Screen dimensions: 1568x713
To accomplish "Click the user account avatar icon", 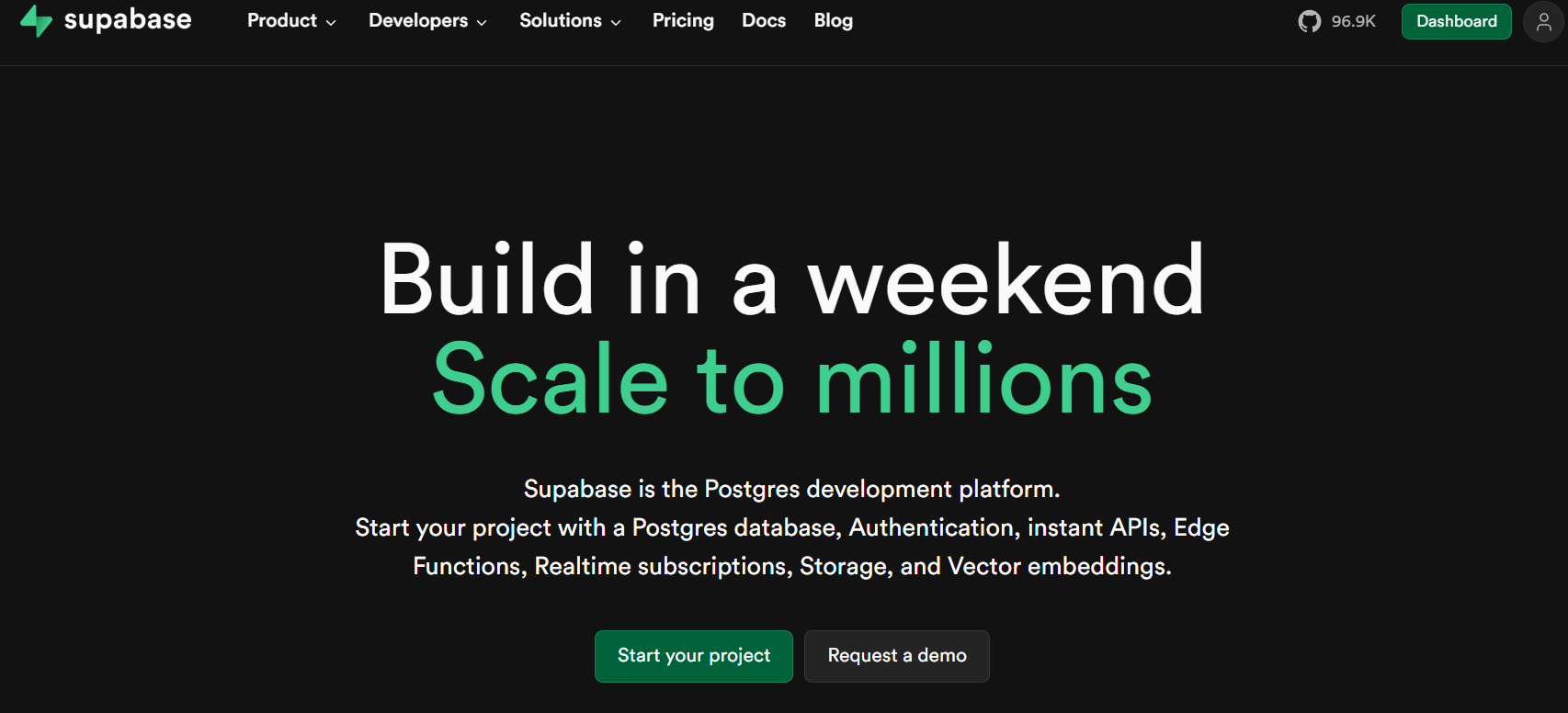I will pos(1542,22).
